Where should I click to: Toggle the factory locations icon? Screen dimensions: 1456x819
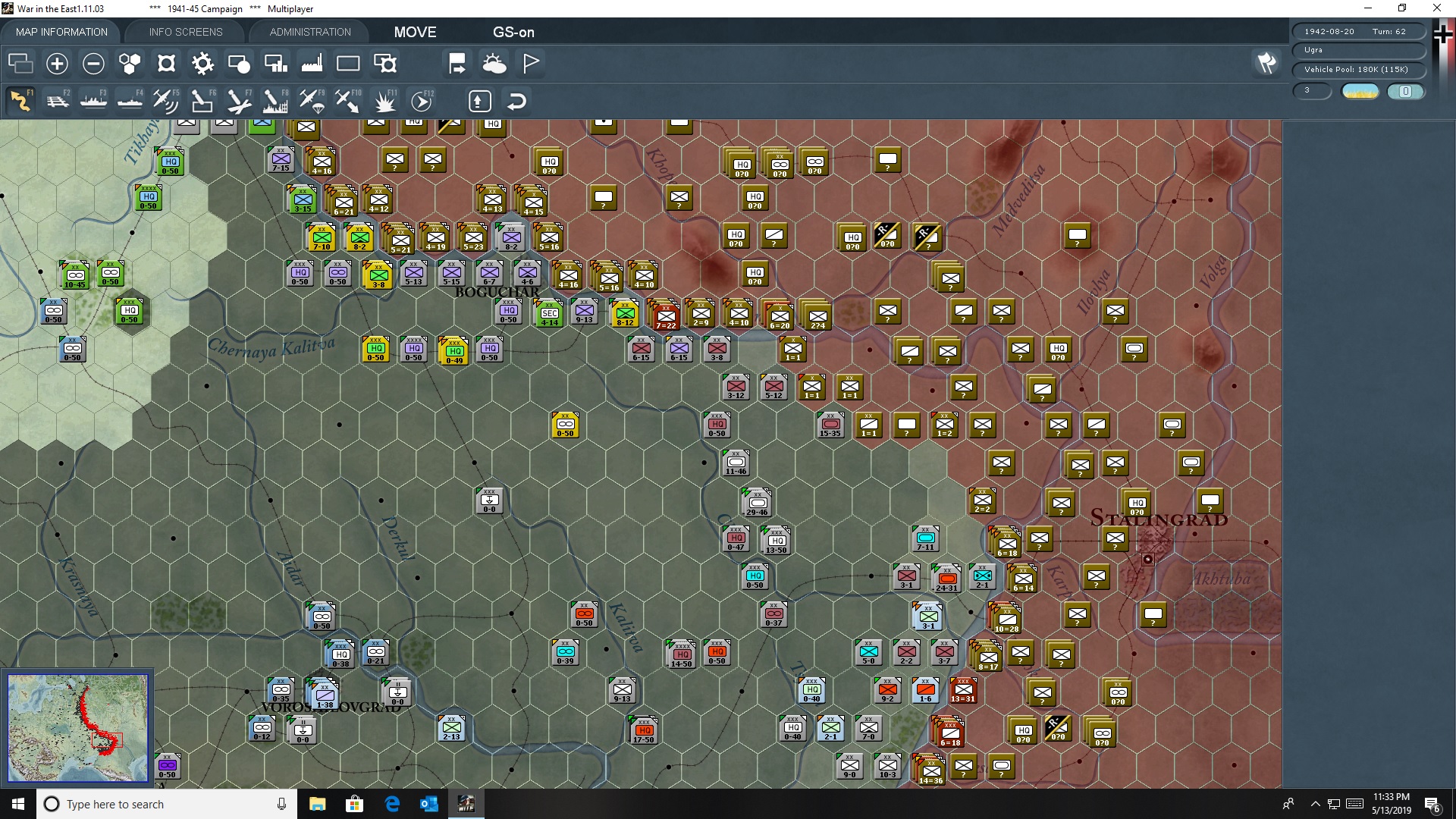click(x=312, y=63)
